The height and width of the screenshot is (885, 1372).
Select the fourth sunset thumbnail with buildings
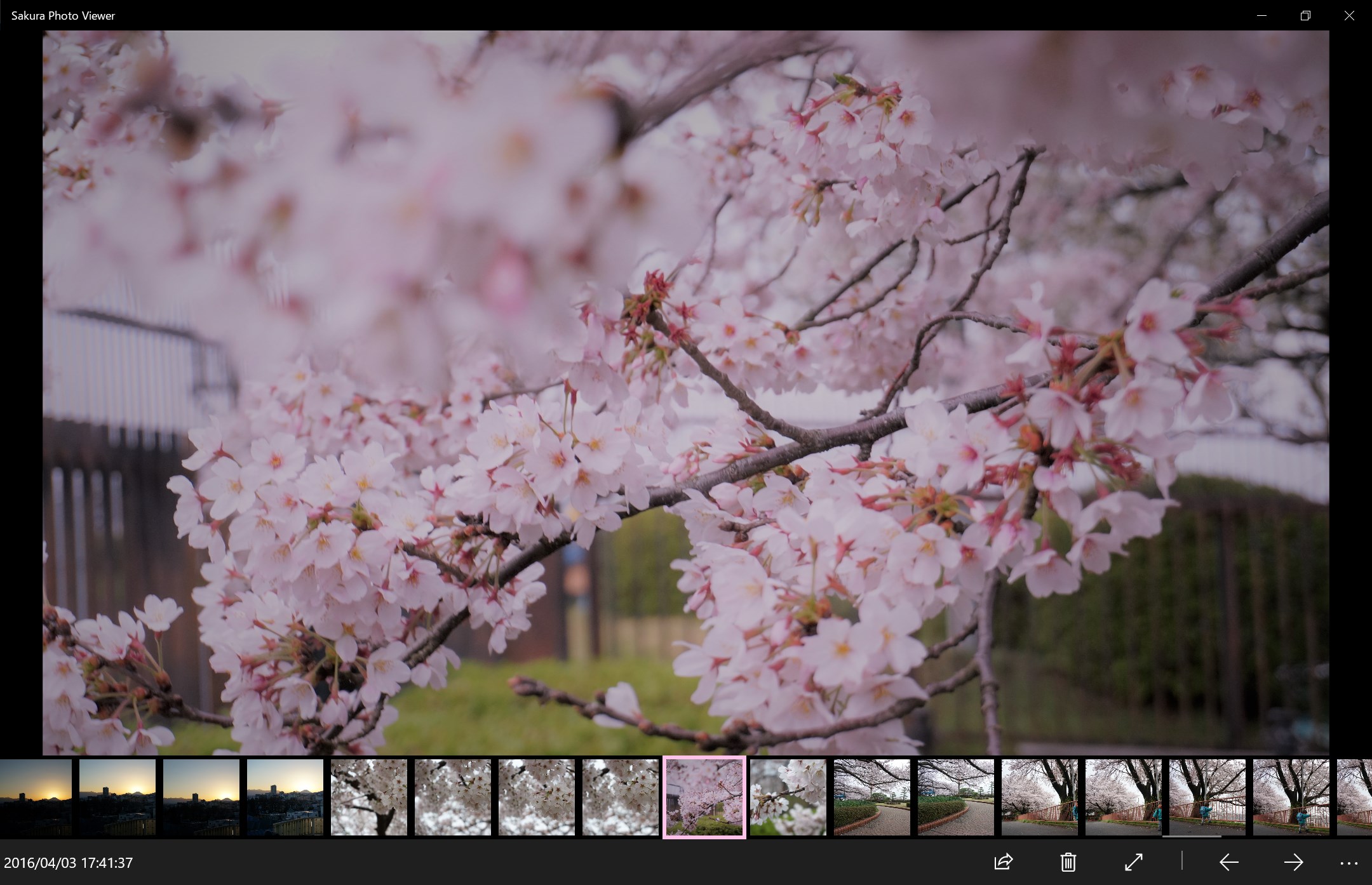[285, 797]
